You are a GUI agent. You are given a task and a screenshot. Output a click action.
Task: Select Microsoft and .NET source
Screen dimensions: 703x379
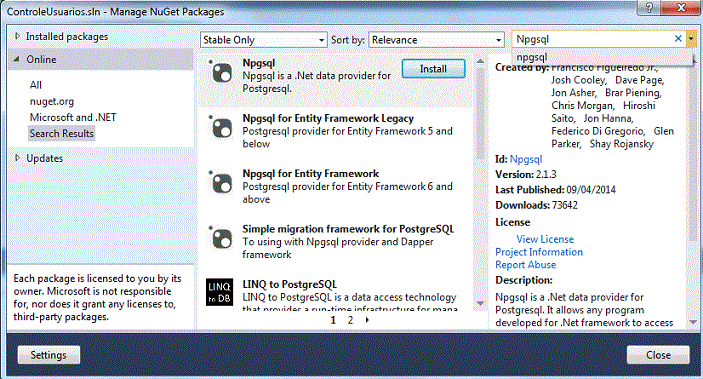pos(73,118)
